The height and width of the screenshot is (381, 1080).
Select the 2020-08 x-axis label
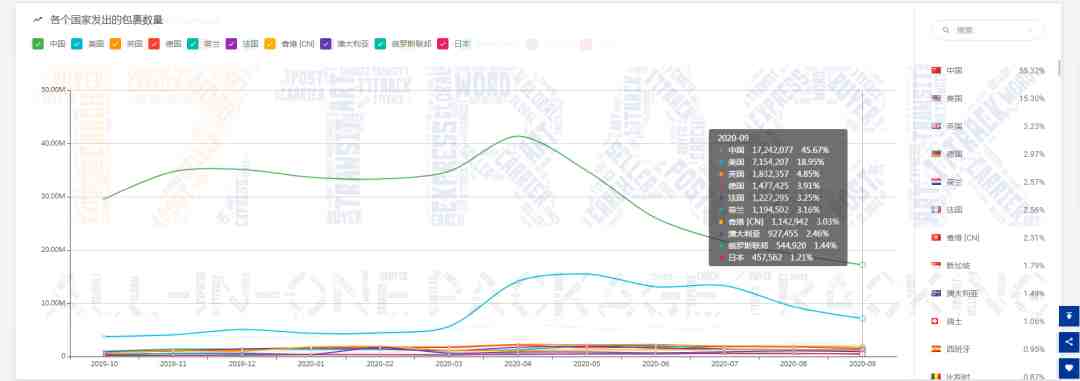pos(793,364)
